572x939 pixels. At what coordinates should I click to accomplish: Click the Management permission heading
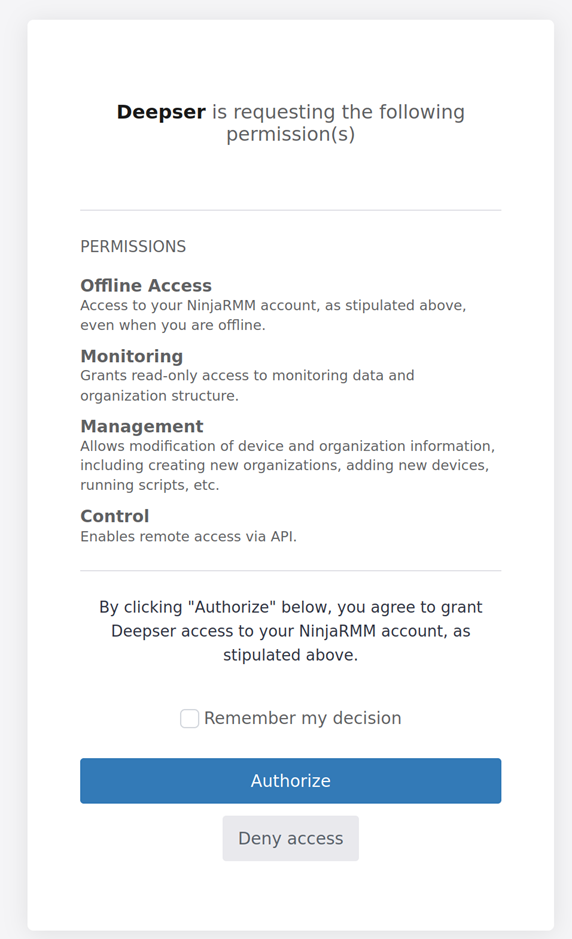pyautogui.click(x=142, y=426)
